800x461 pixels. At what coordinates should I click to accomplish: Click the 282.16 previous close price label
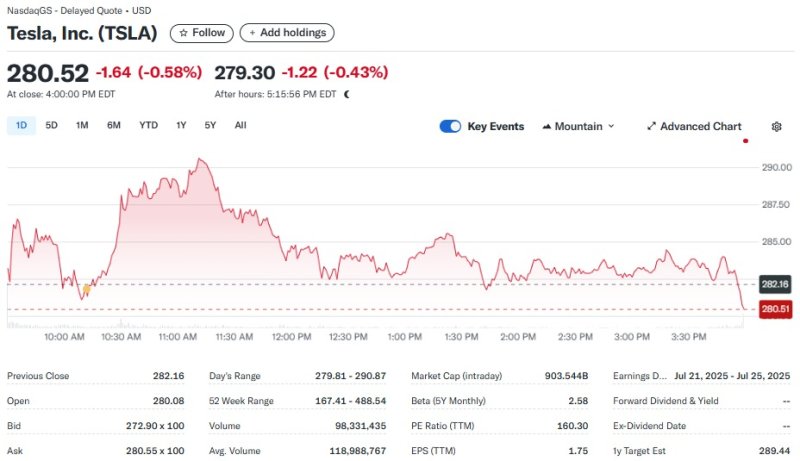pos(775,284)
